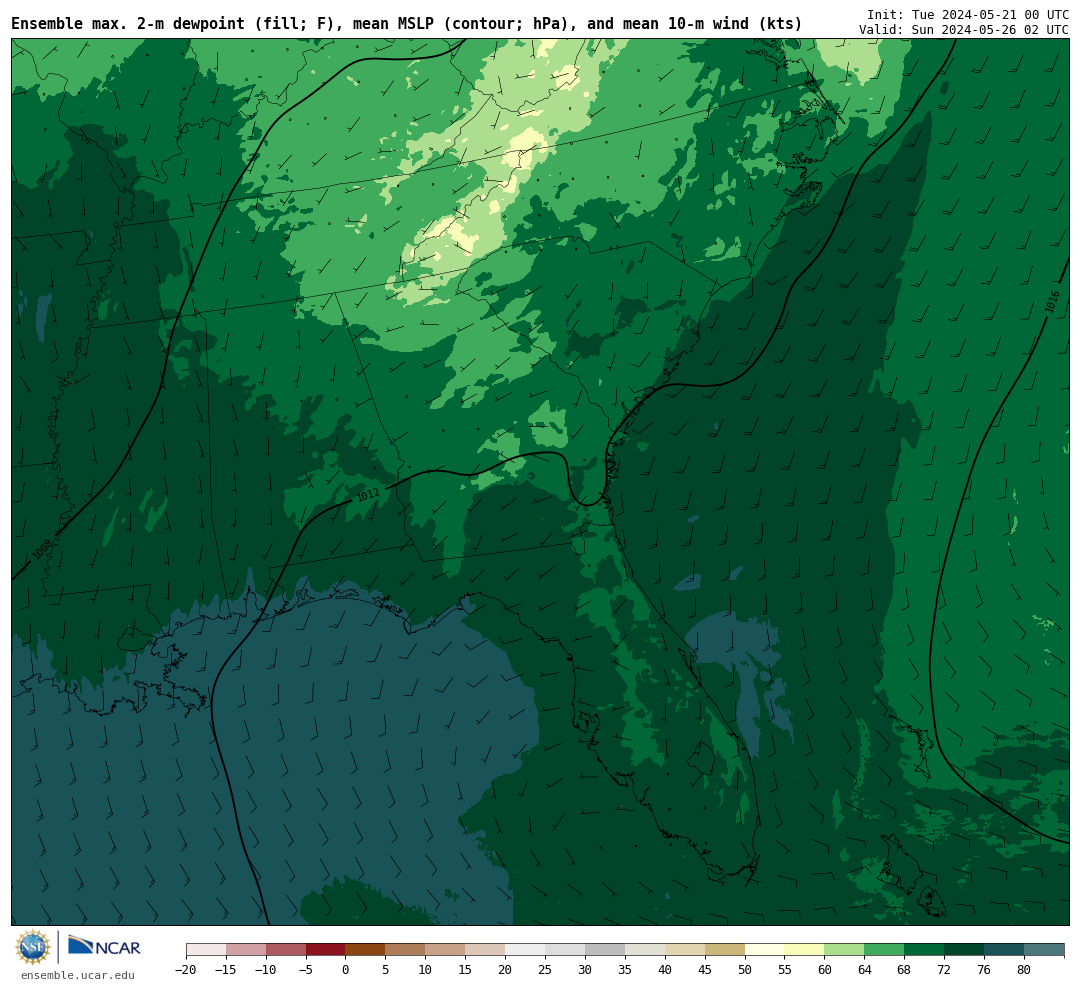Click the colorbar tick label 10

tap(425, 970)
